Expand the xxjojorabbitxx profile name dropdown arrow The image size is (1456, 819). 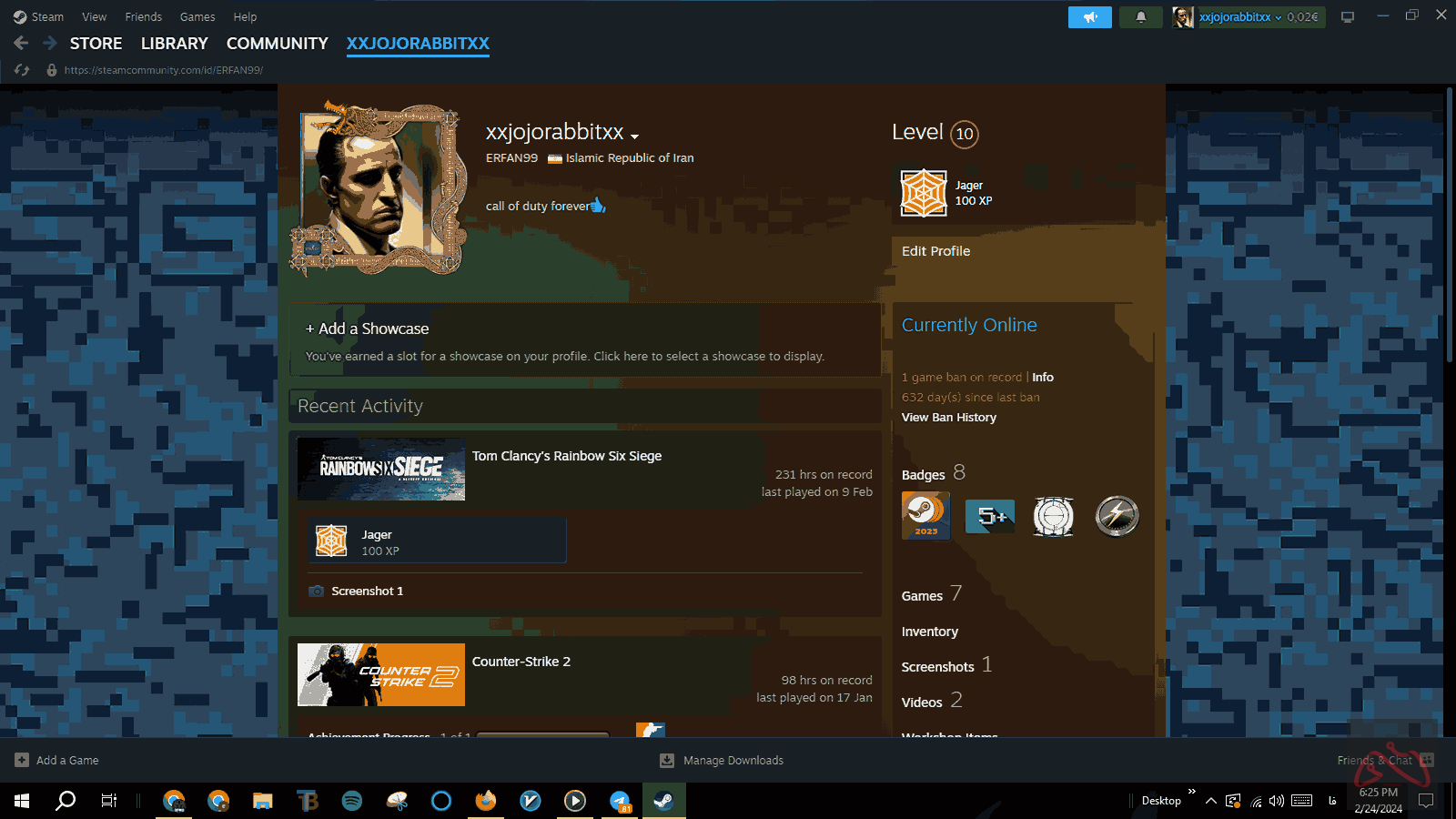[634, 136]
